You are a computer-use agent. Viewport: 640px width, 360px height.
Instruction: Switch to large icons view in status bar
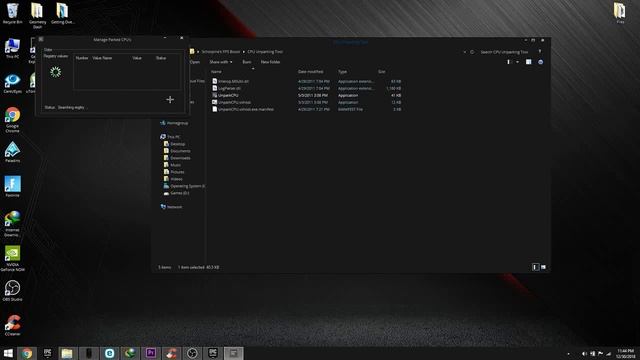coord(543,267)
